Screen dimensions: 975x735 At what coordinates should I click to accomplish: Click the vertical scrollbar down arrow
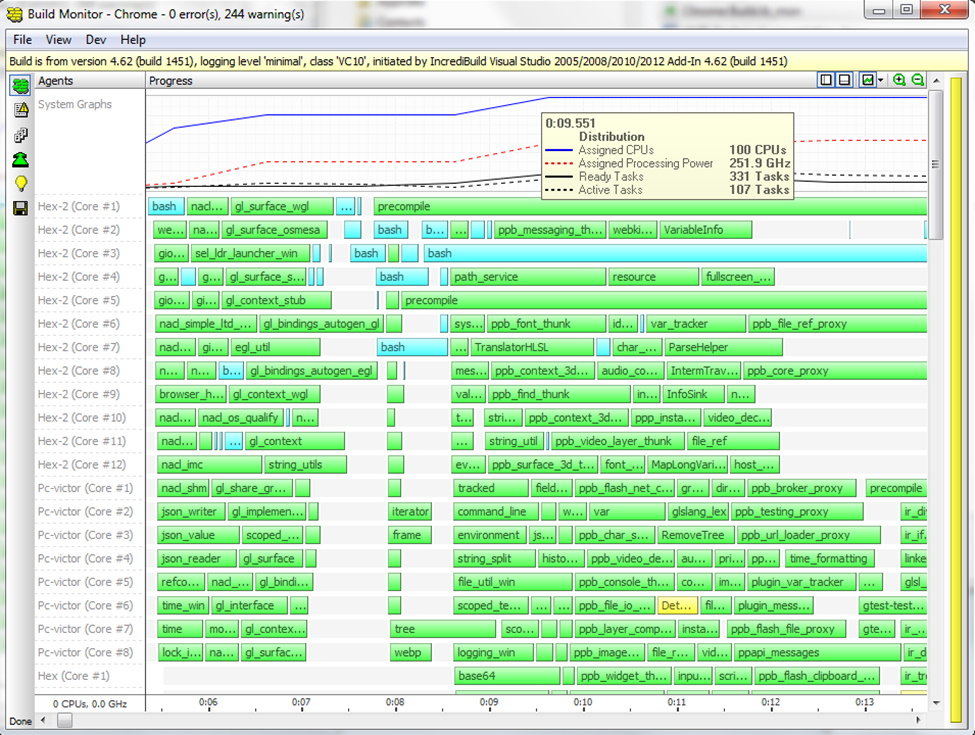936,703
